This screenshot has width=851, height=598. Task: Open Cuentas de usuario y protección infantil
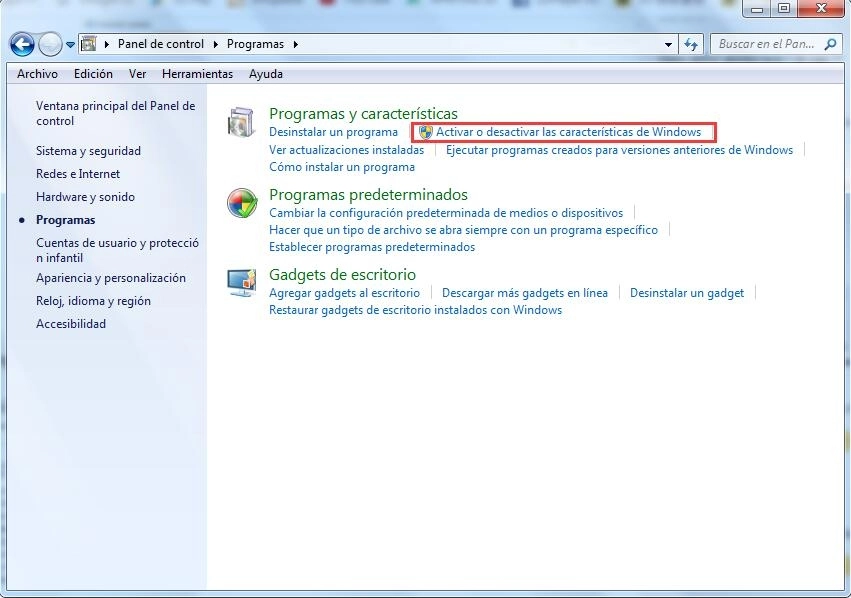click(x=117, y=250)
